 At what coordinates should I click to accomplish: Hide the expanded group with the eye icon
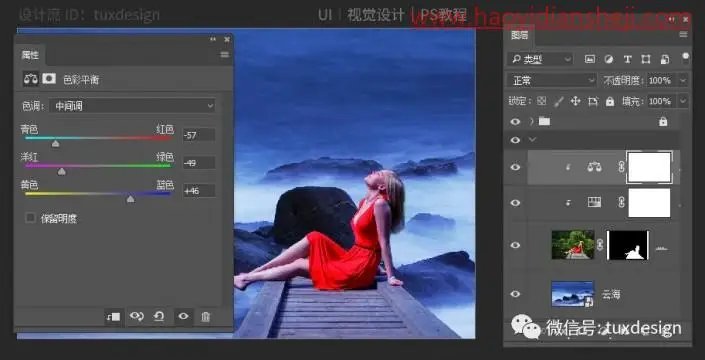(x=515, y=140)
